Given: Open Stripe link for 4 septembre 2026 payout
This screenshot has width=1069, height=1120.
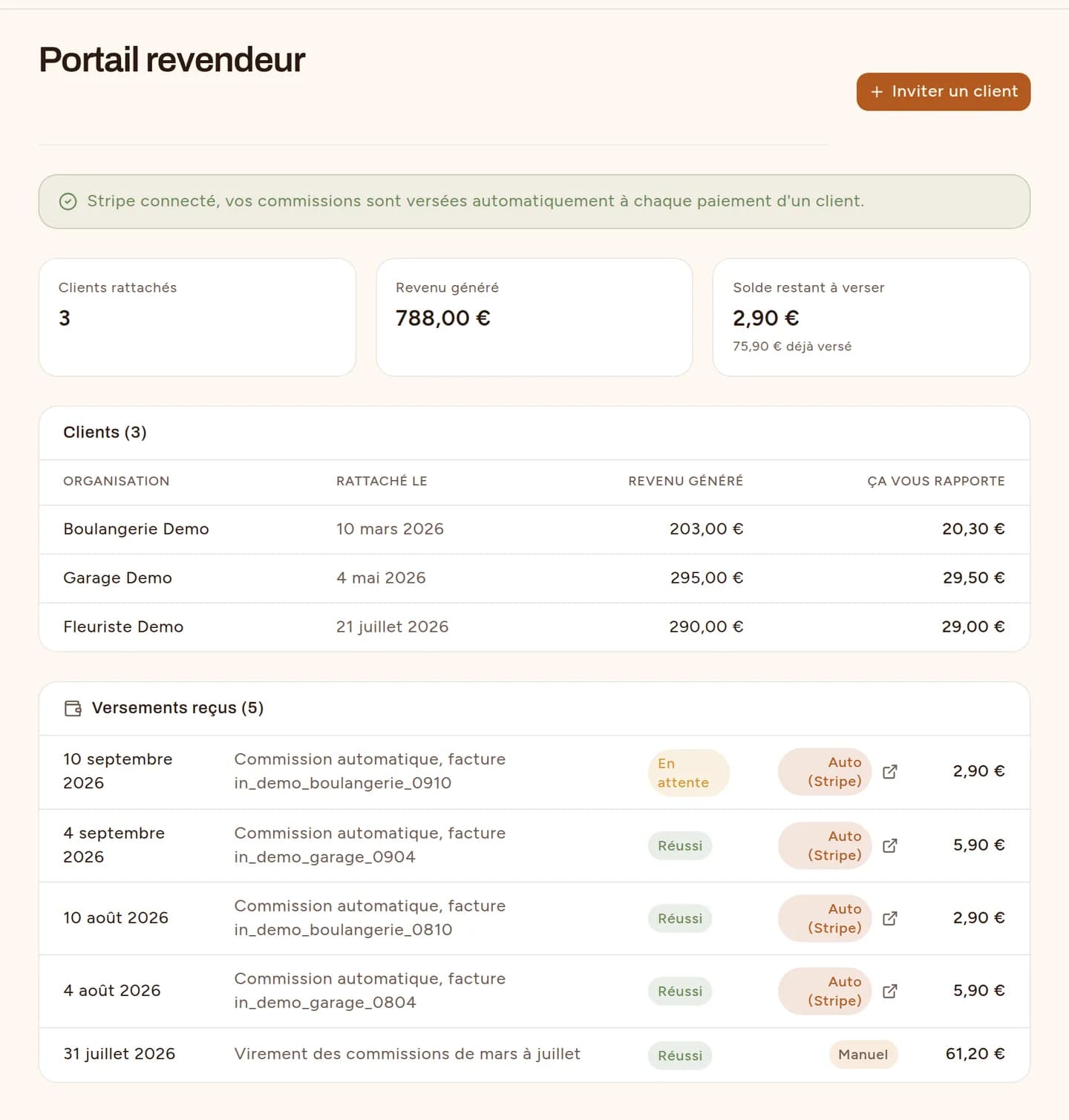Looking at the screenshot, I should [x=889, y=845].
